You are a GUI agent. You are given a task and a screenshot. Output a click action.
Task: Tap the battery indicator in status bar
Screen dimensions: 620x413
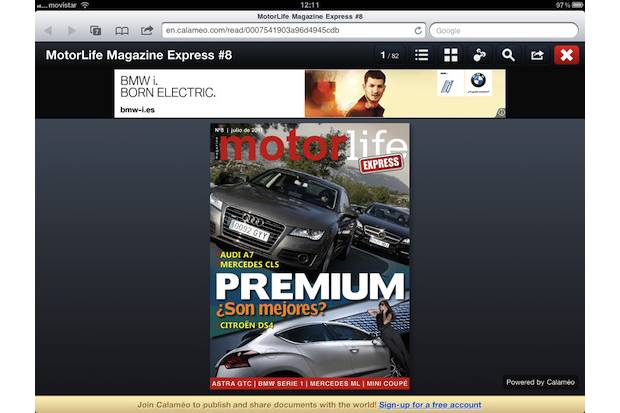click(x=577, y=5)
